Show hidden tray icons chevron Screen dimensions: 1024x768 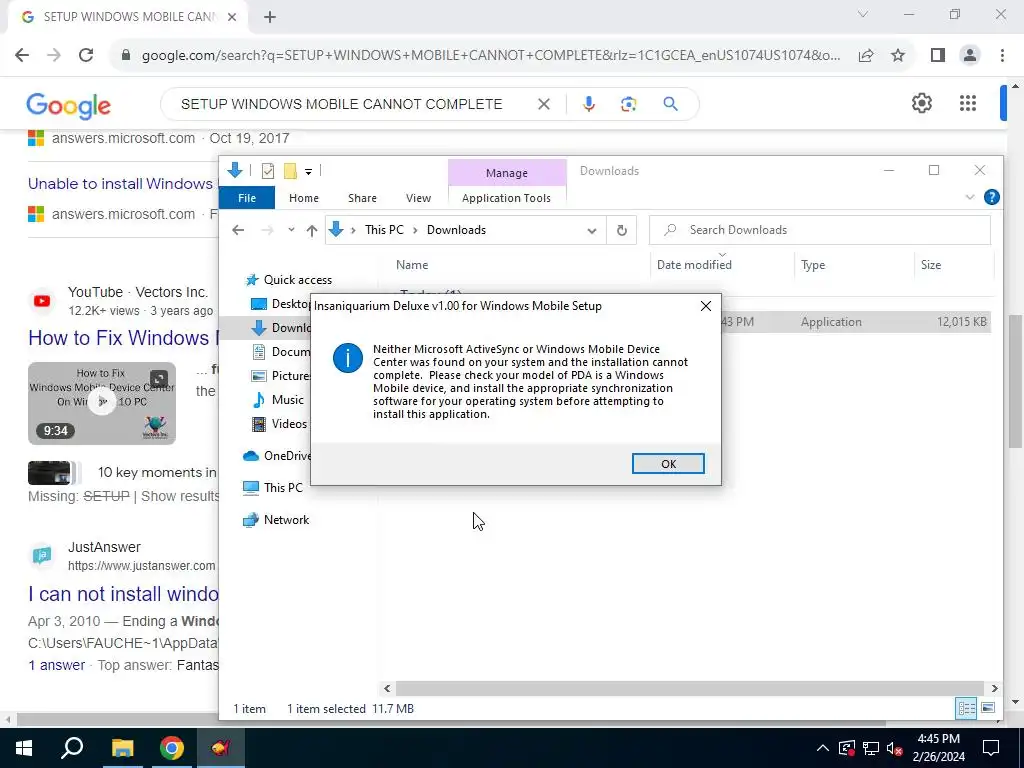[823, 748]
